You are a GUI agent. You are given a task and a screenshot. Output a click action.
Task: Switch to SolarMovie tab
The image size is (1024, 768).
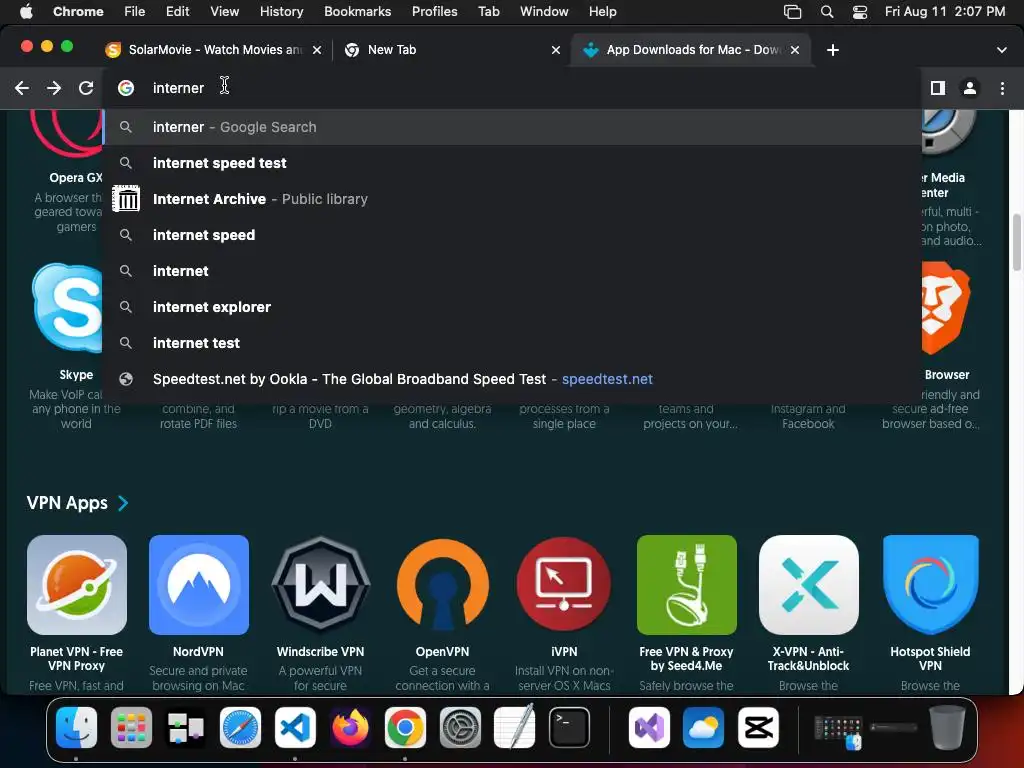pyautogui.click(x=214, y=50)
